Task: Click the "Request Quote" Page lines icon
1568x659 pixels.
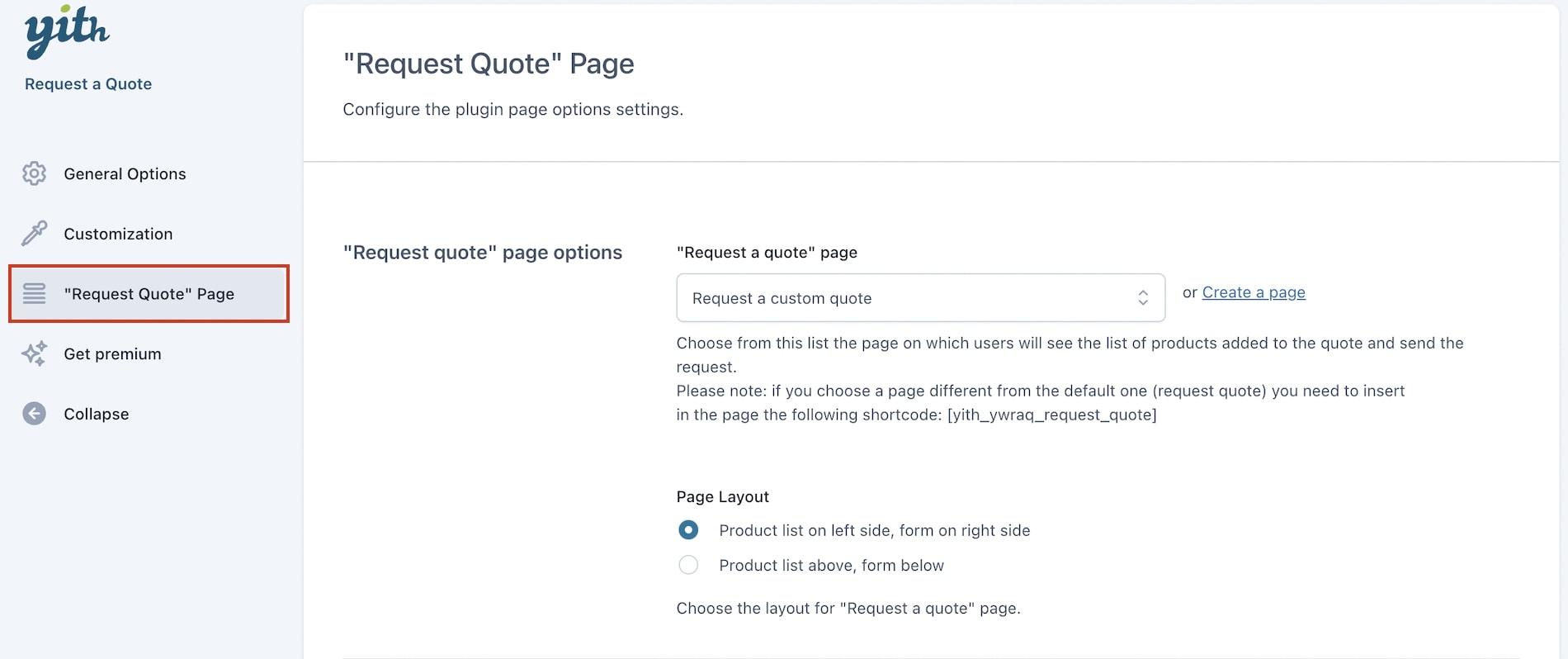Action: (x=34, y=293)
